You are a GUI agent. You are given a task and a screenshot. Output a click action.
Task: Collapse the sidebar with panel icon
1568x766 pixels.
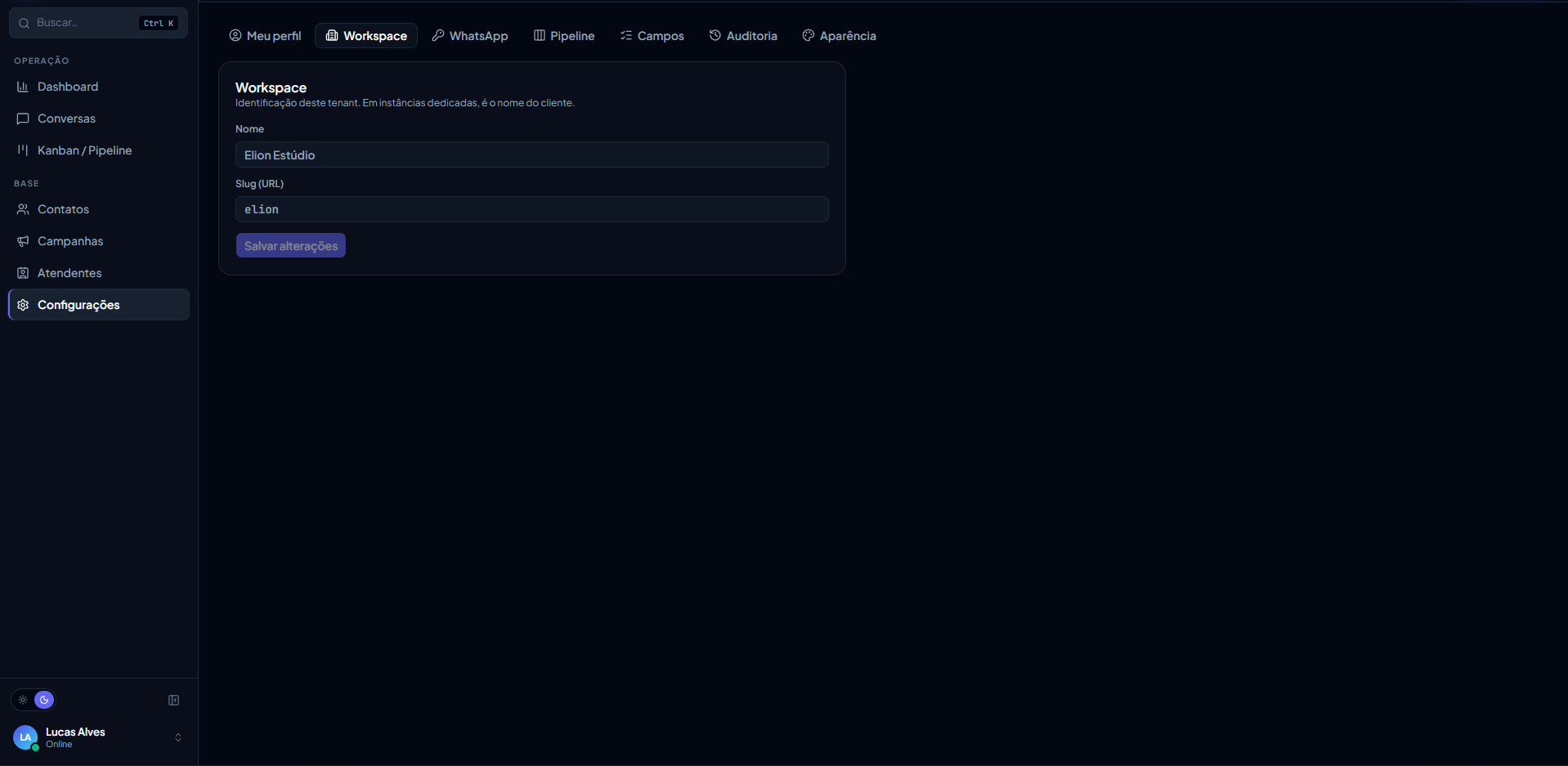point(174,700)
